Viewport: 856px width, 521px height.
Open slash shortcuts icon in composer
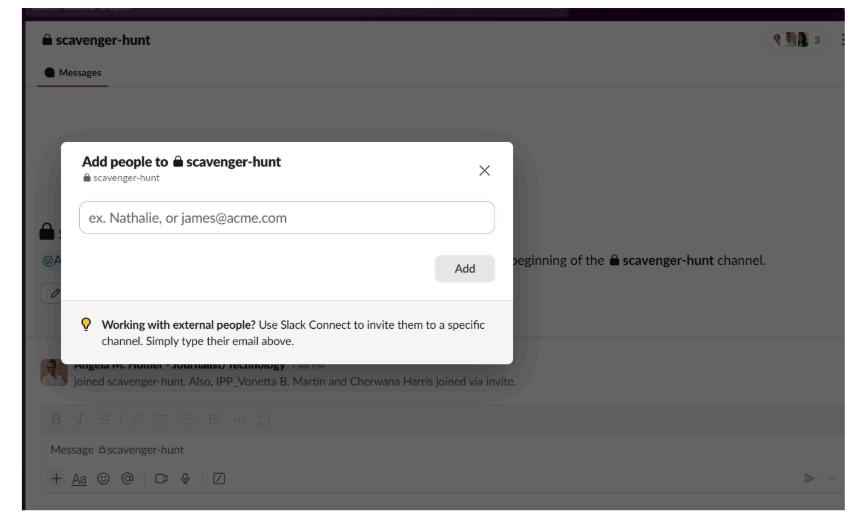(219, 478)
